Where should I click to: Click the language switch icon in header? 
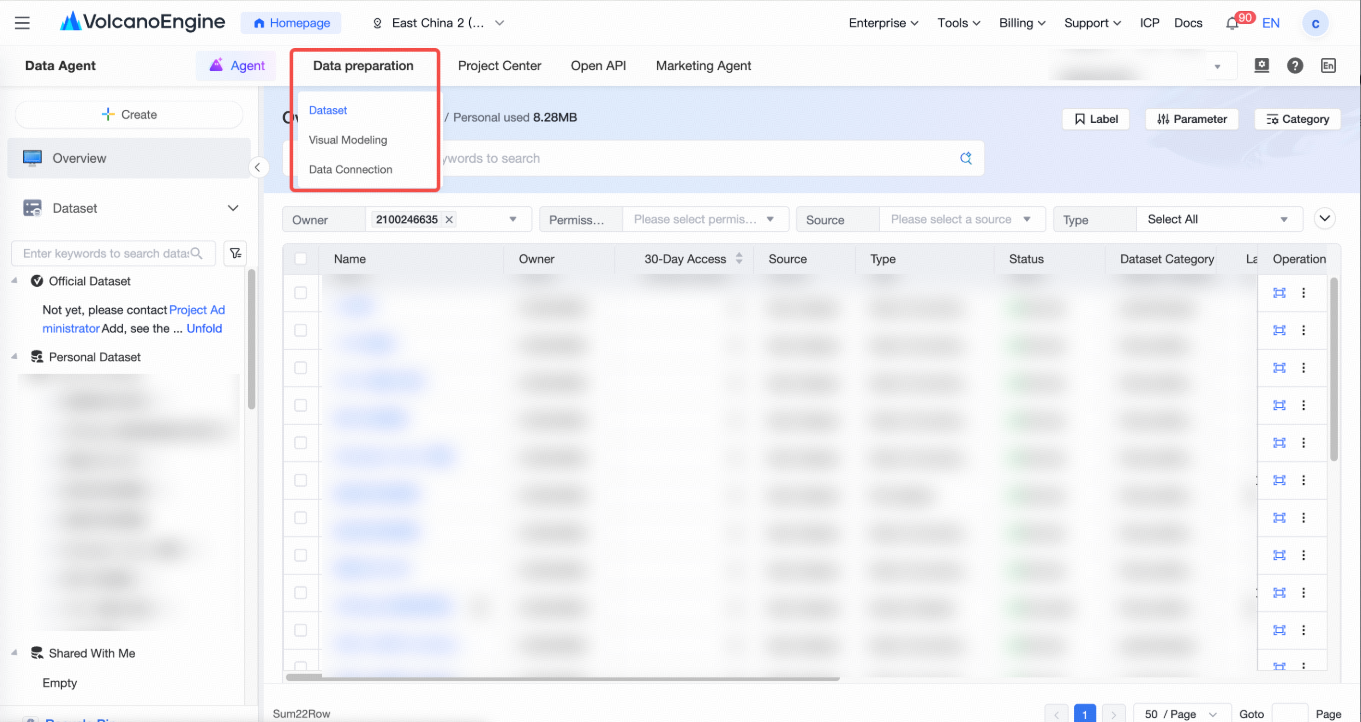coord(1328,65)
